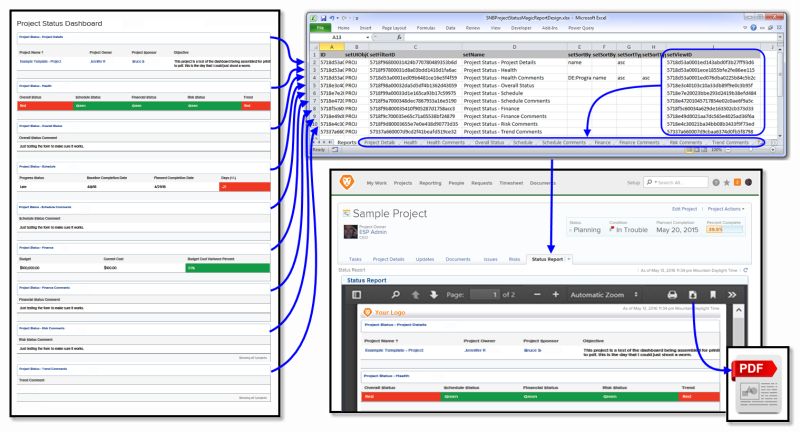Open Reporting in Workfront navigation
Screen dimensions: 800x432
pos(430,183)
